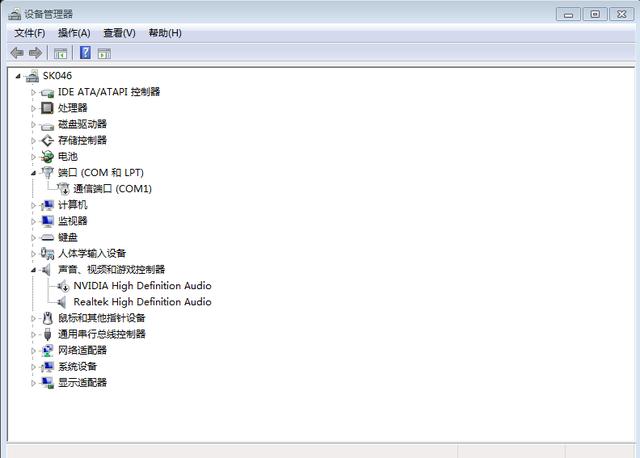Click the 显示适配器 display adapter icon
This screenshot has height=458, width=640.
[x=47, y=383]
